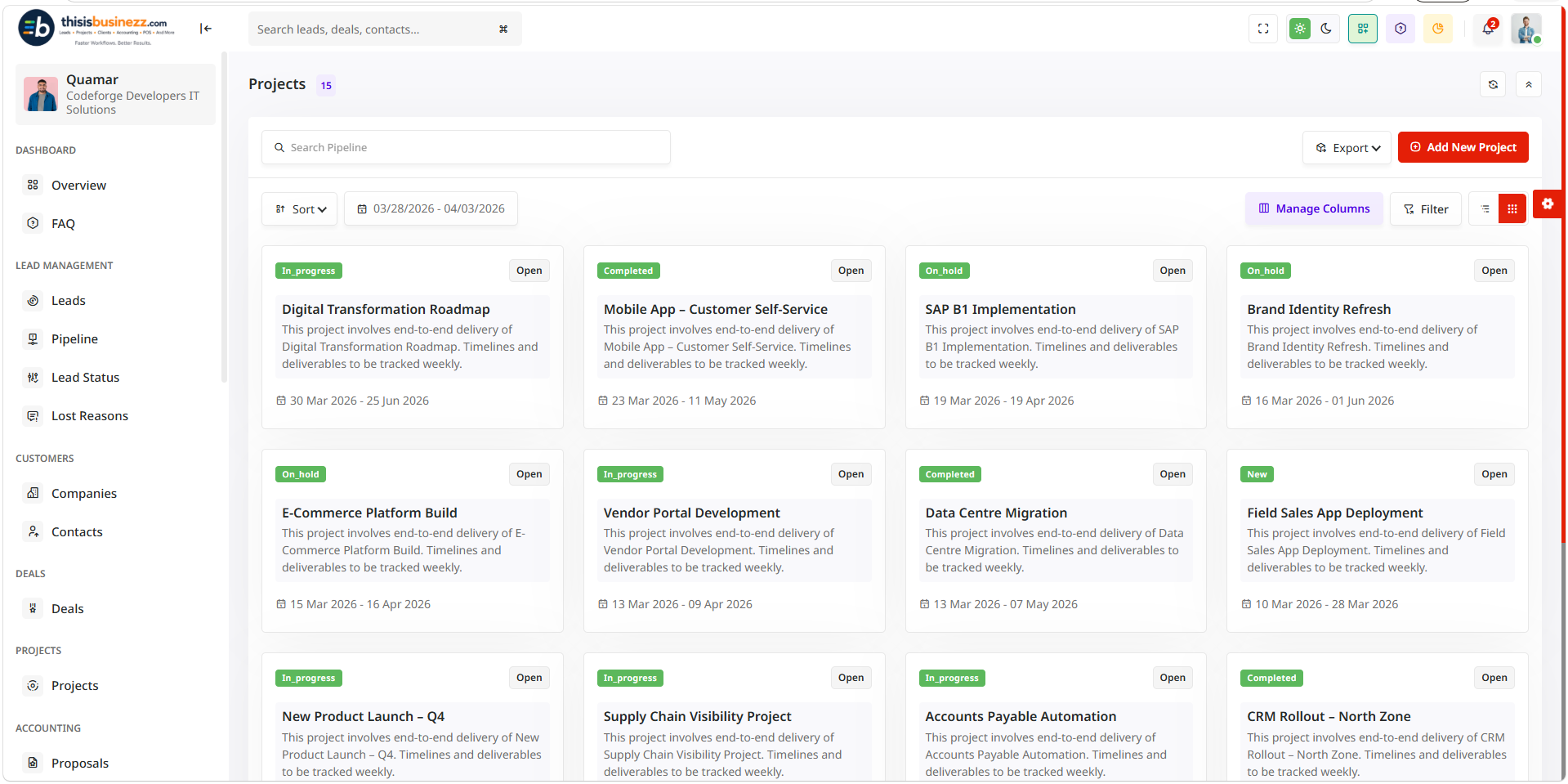Open Companies in sidebar
This screenshot has width=1568, height=784.
click(83, 493)
